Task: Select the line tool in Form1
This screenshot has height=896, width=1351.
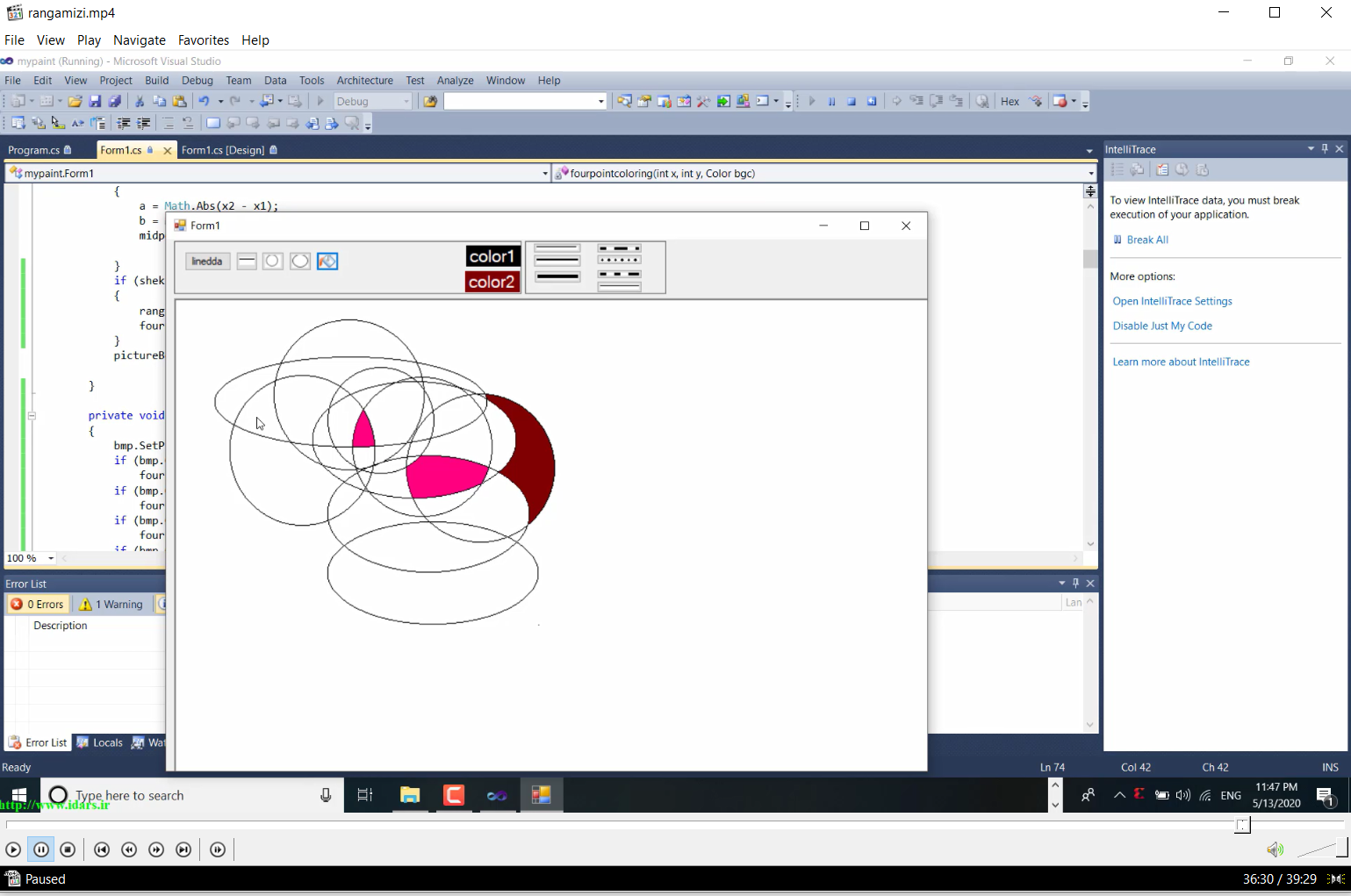Action: [x=247, y=262]
